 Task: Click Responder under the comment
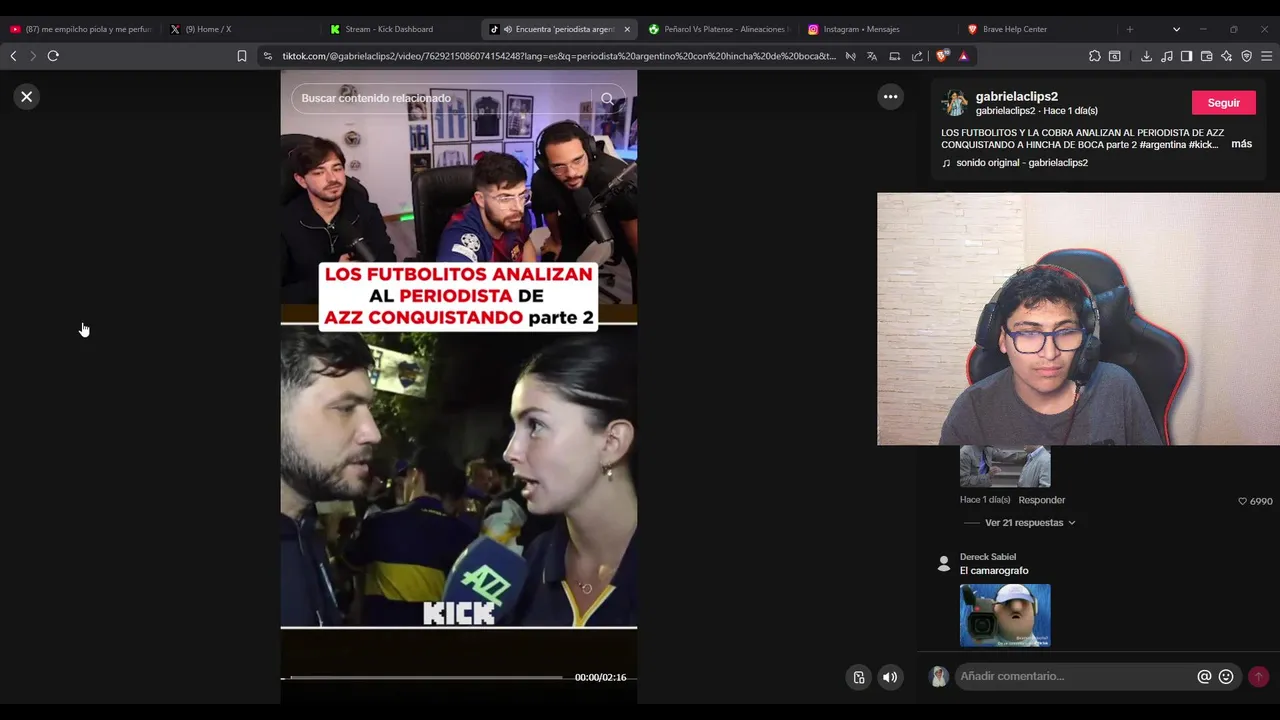1041,500
